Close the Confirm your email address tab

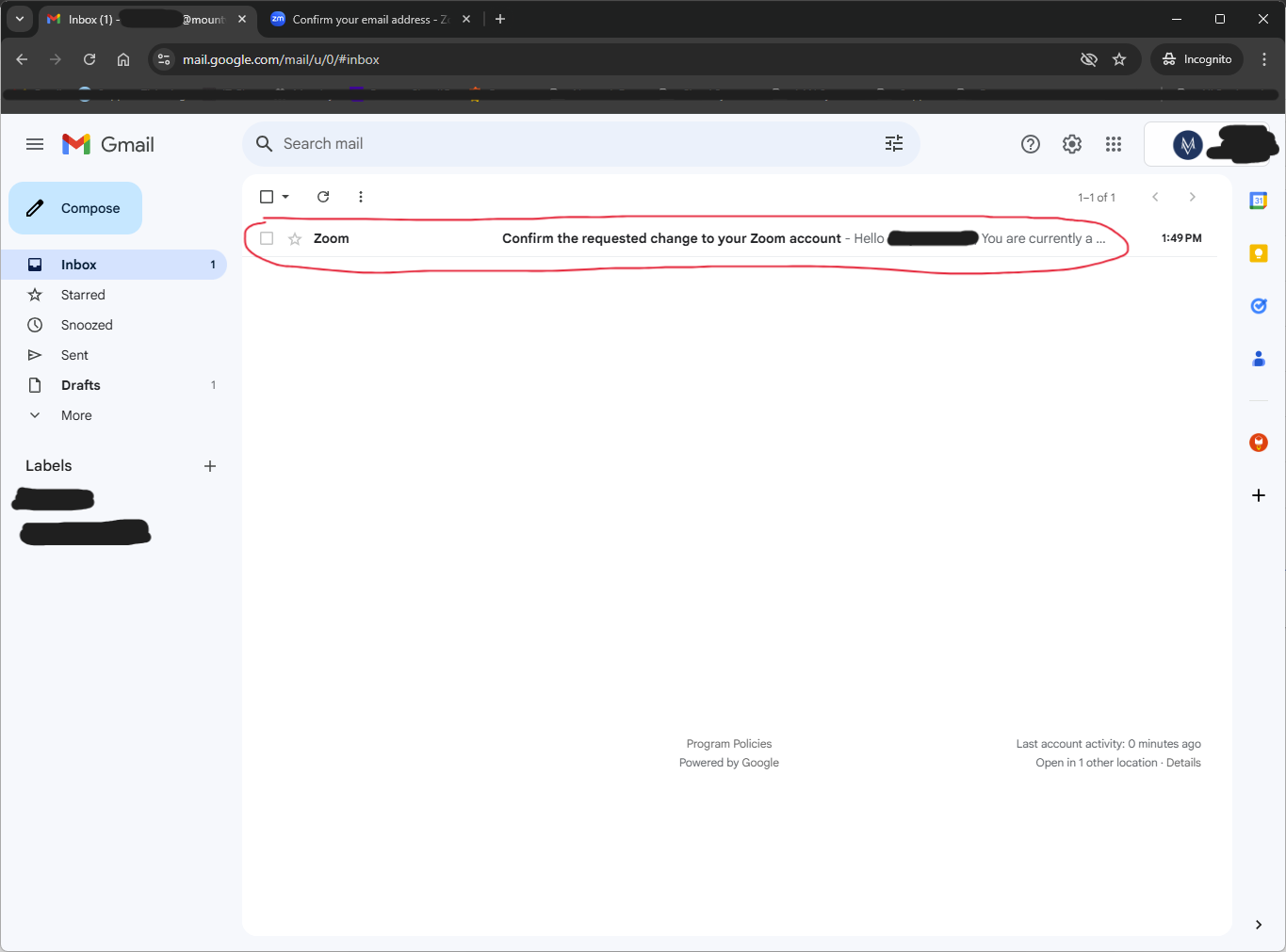[466, 19]
